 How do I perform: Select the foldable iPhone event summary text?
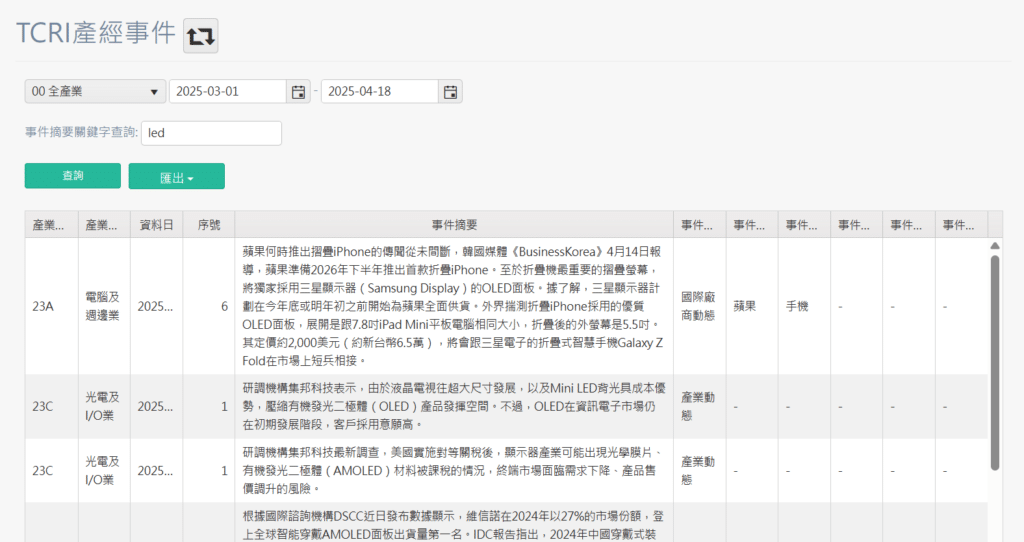coord(454,306)
